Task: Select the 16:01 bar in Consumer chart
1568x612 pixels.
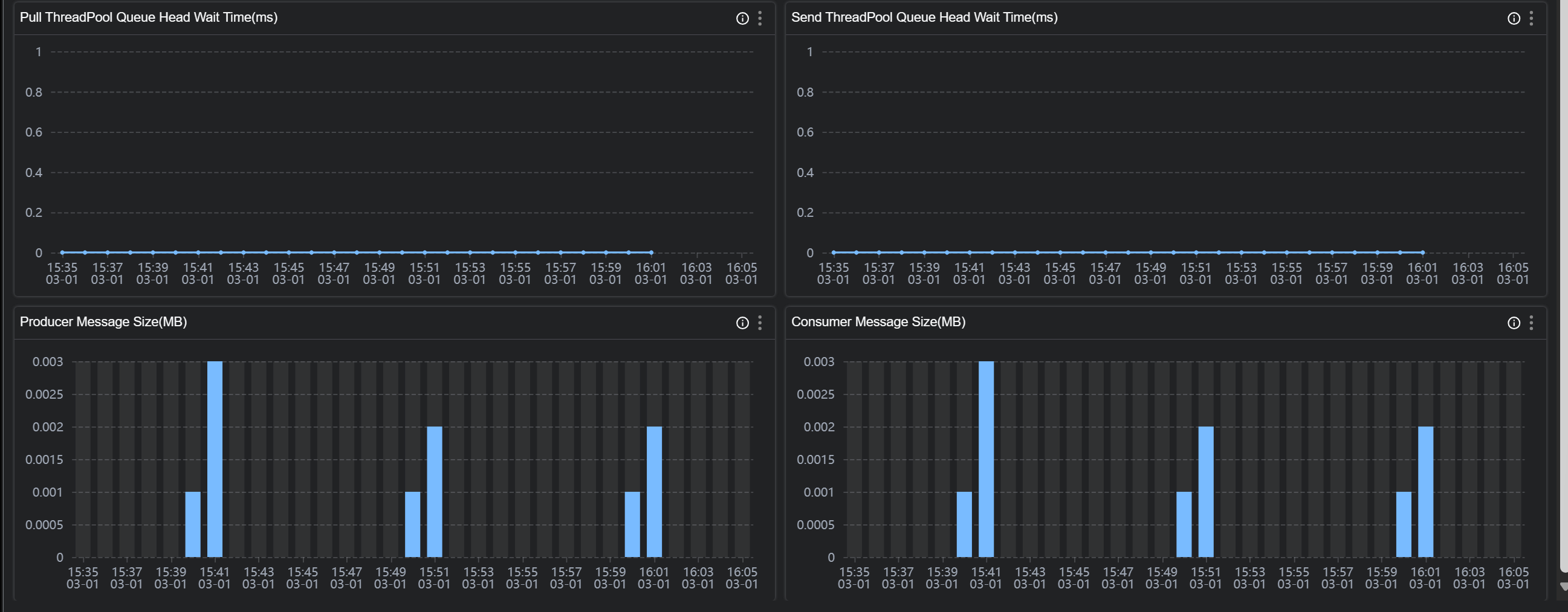Action: 1425,492
